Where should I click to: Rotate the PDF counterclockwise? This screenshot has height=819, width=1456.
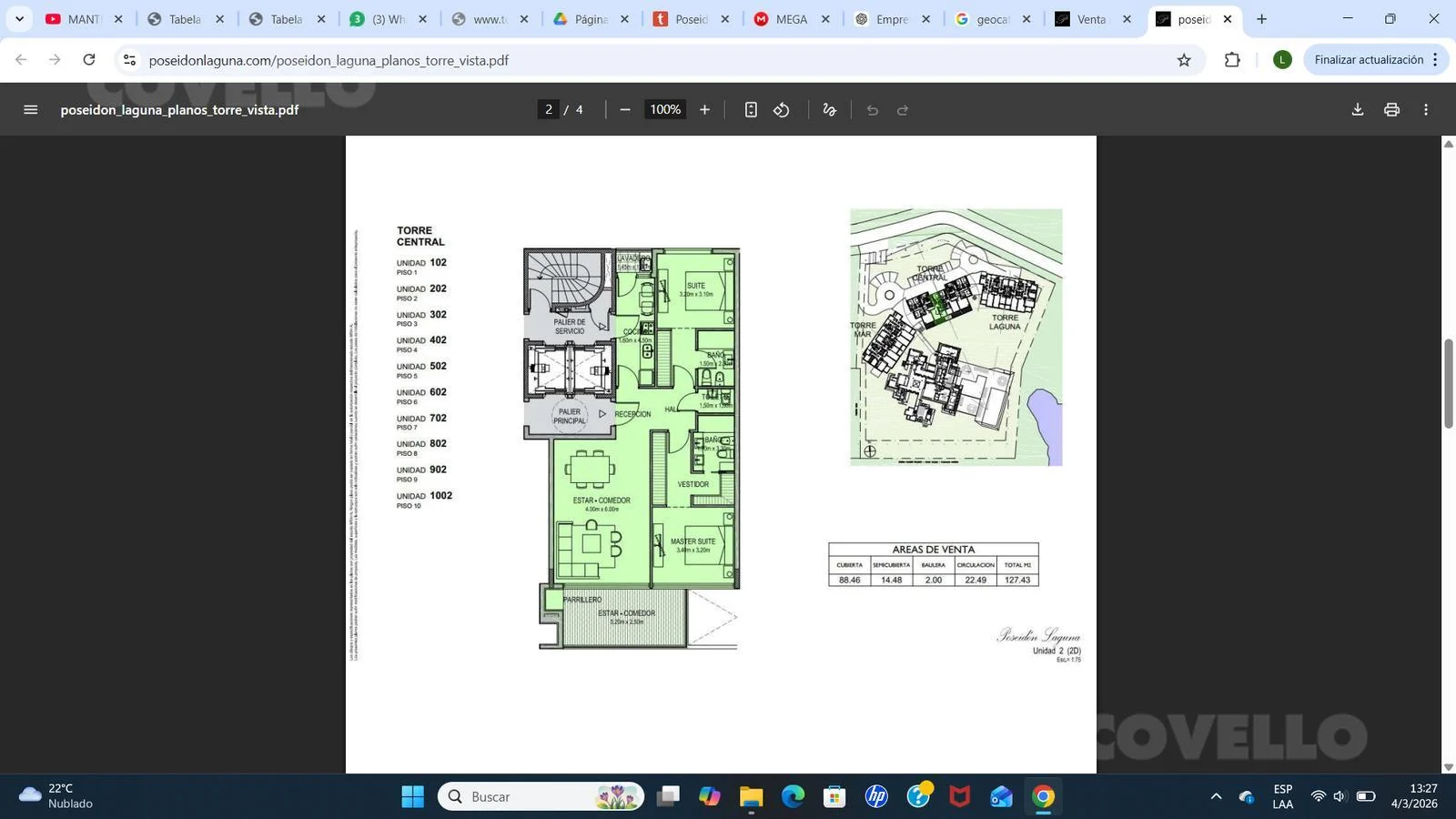click(x=782, y=109)
